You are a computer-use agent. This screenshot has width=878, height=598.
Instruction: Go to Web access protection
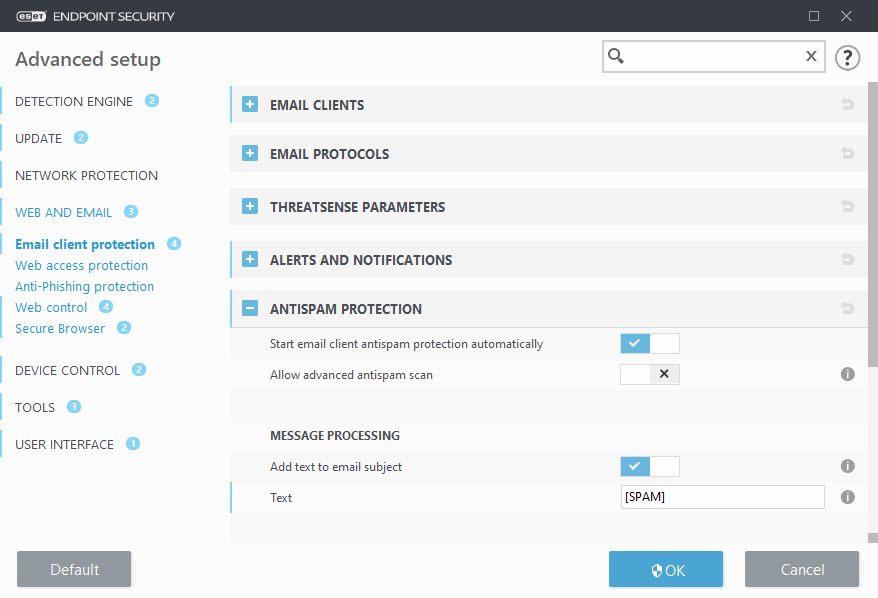pyautogui.click(x=82, y=265)
